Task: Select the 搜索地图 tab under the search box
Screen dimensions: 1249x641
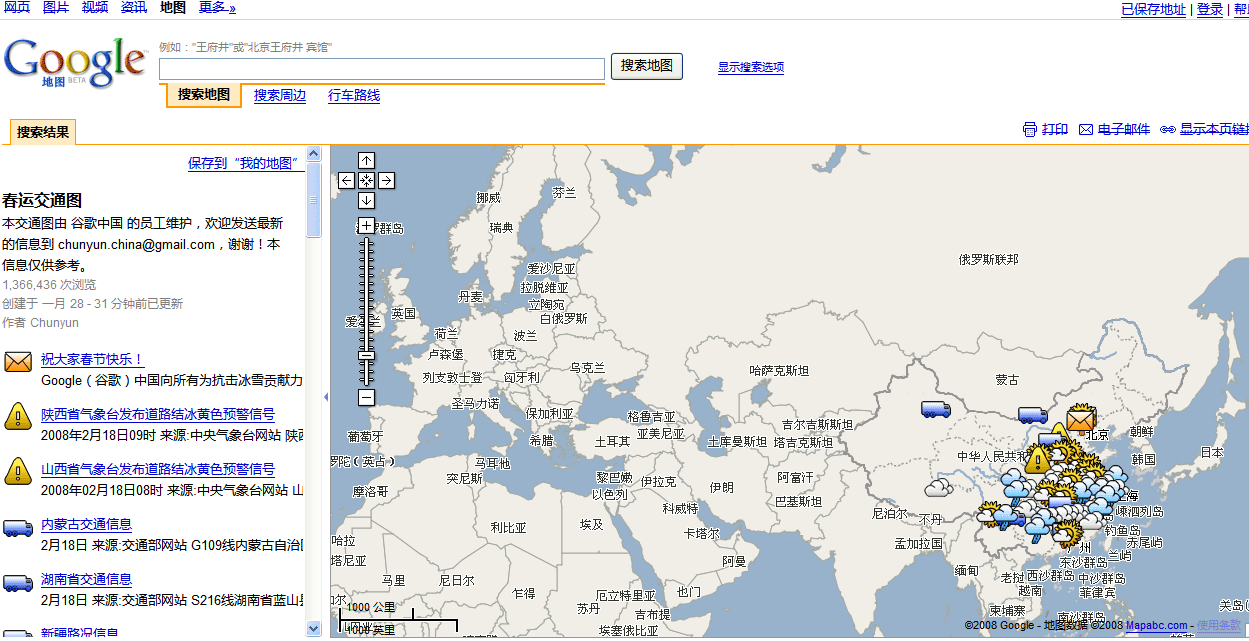Action: (x=204, y=95)
